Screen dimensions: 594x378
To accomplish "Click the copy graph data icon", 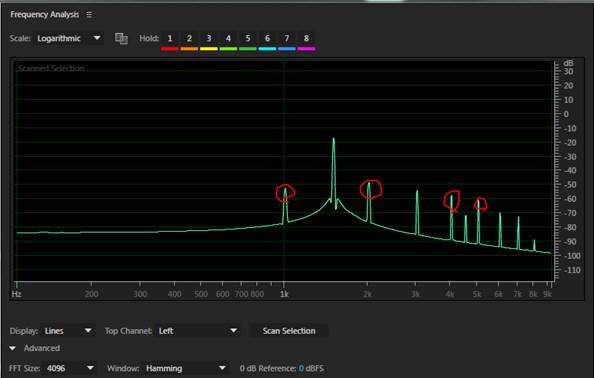I will 121,39.
